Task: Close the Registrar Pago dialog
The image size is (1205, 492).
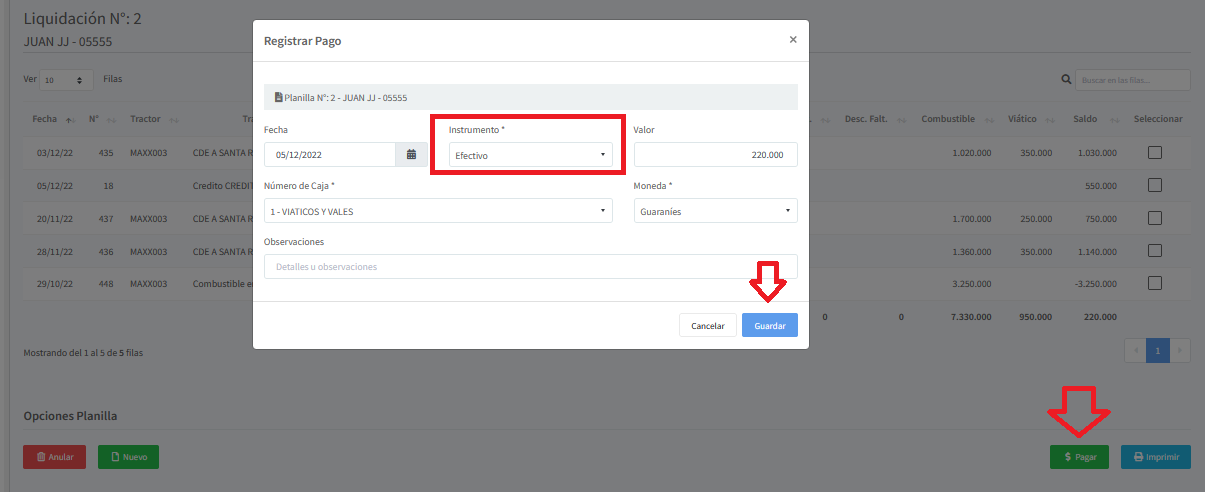Action: coord(793,40)
